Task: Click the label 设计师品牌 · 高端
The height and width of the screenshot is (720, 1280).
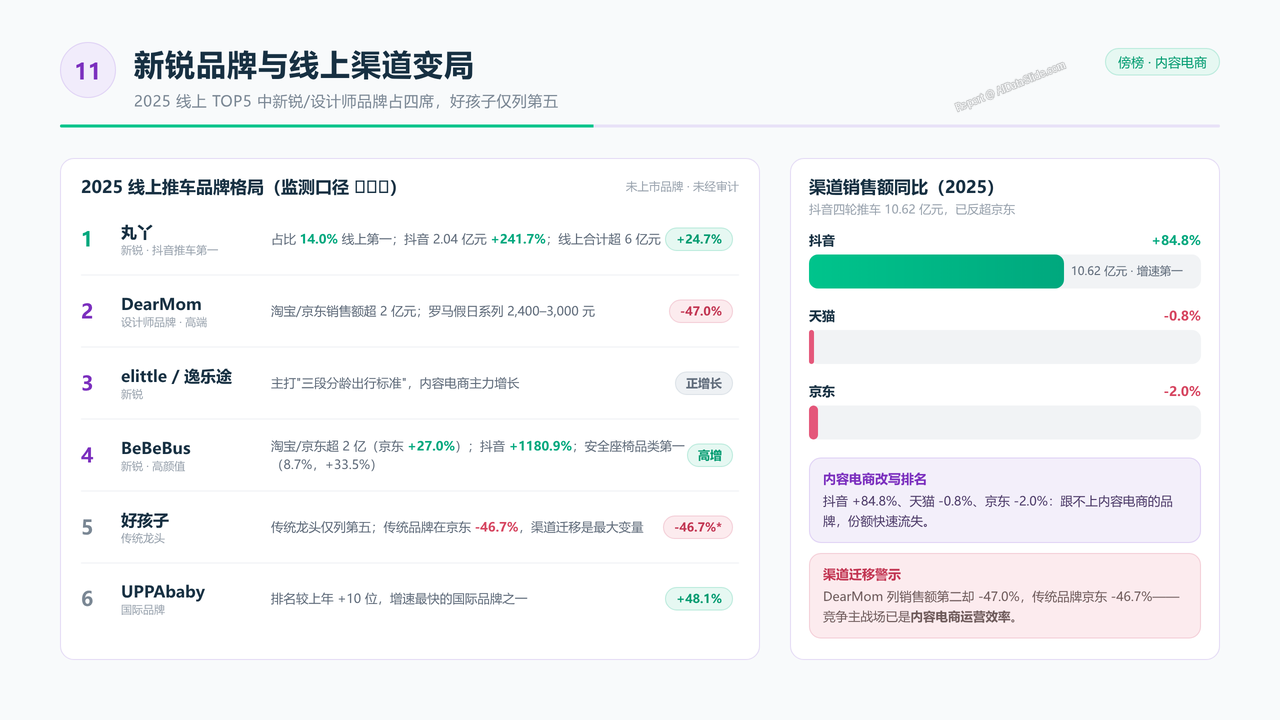Action: (x=164, y=322)
